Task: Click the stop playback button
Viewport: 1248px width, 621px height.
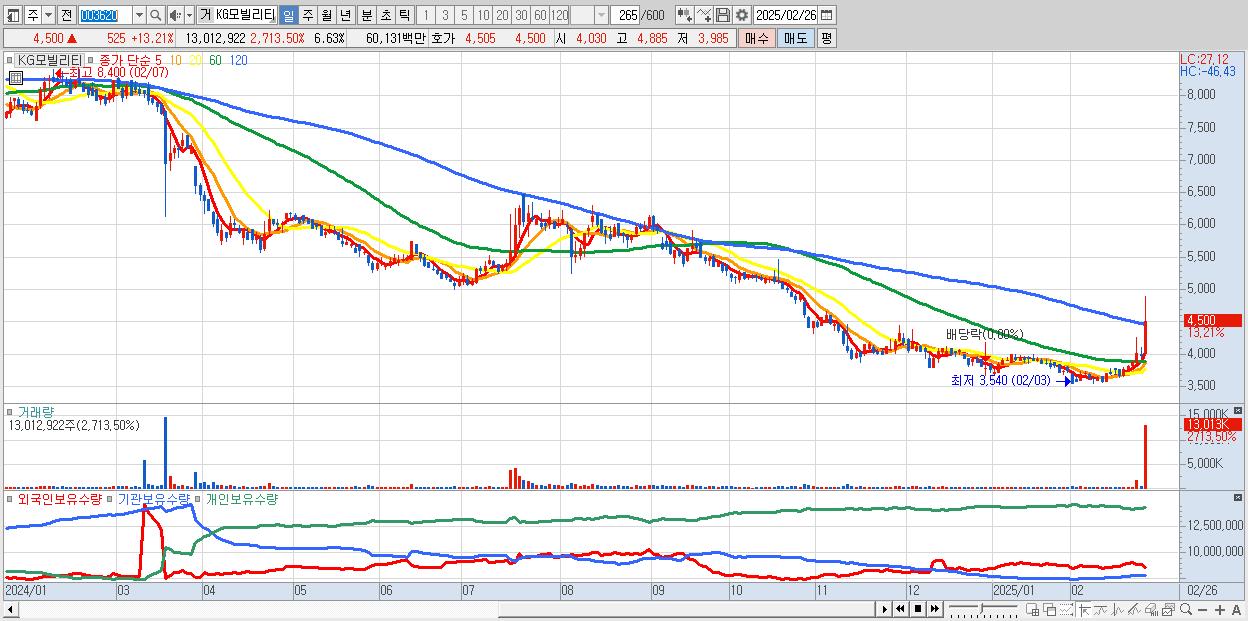Action: click(918, 609)
